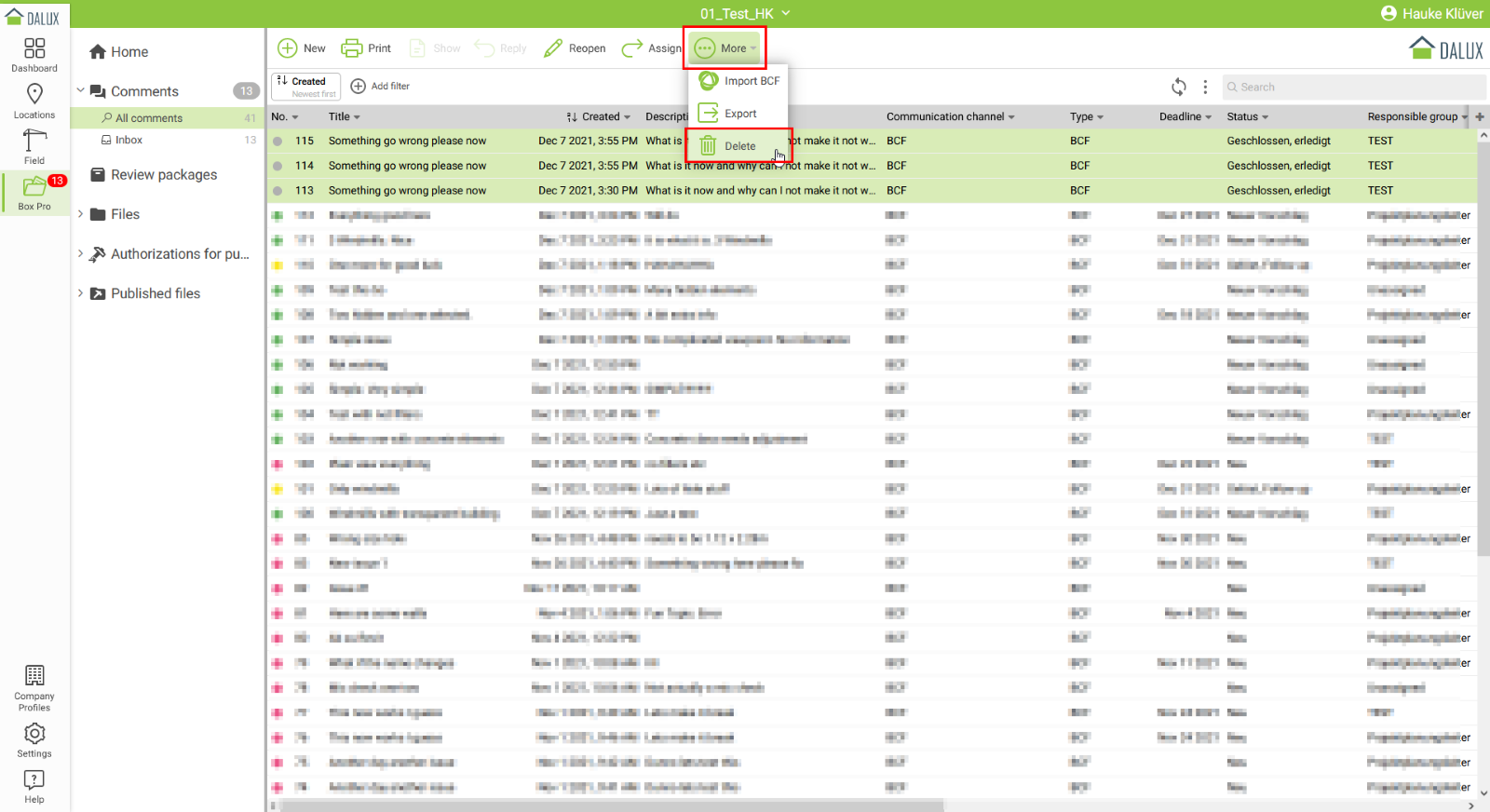Viewport: 1490px width, 812px height.
Task: Click the Print toolbar button
Action: pos(366,48)
